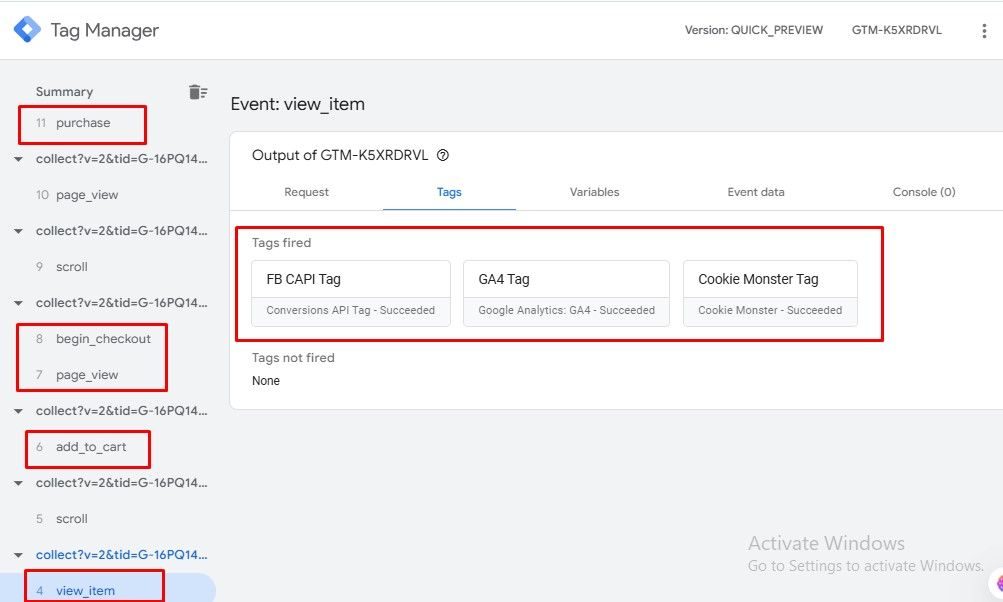The image size is (1003, 602).
Task: Select the Summary entry in sidebar
Action: [x=64, y=92]
